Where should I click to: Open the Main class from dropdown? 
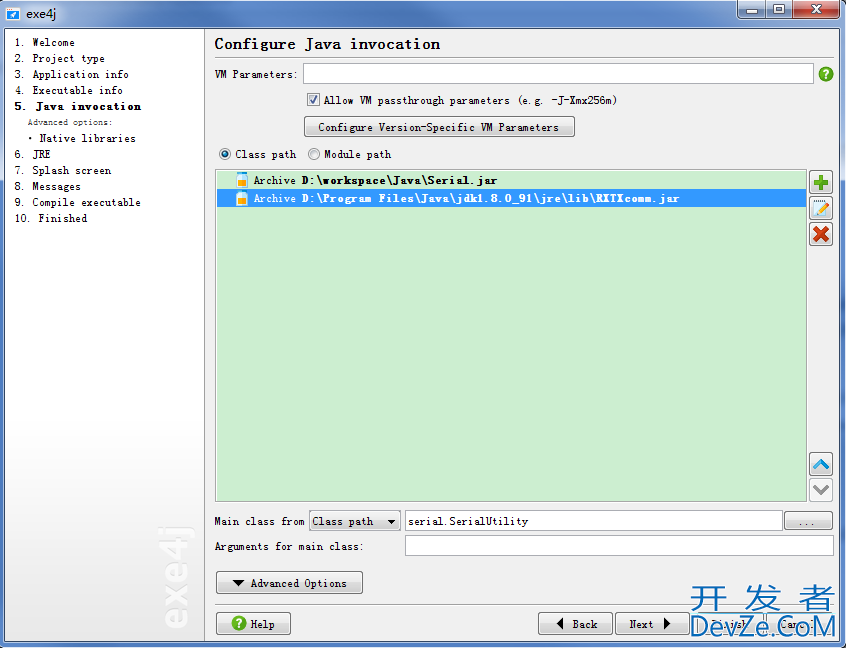pyautogui.click(x=354, y=521)
